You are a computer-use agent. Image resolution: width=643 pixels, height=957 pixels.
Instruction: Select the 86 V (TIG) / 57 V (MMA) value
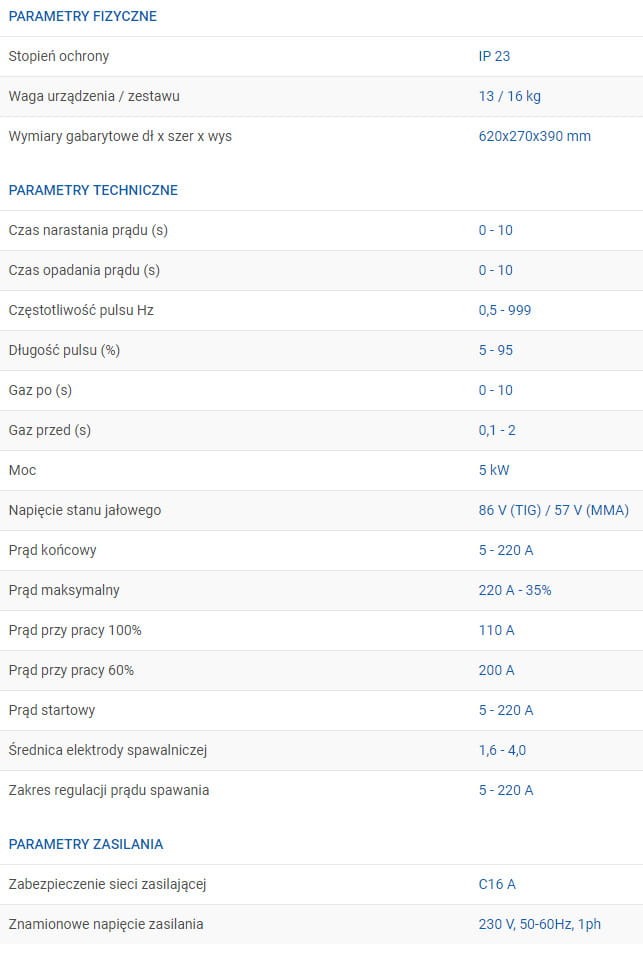[x=554, y=510]
